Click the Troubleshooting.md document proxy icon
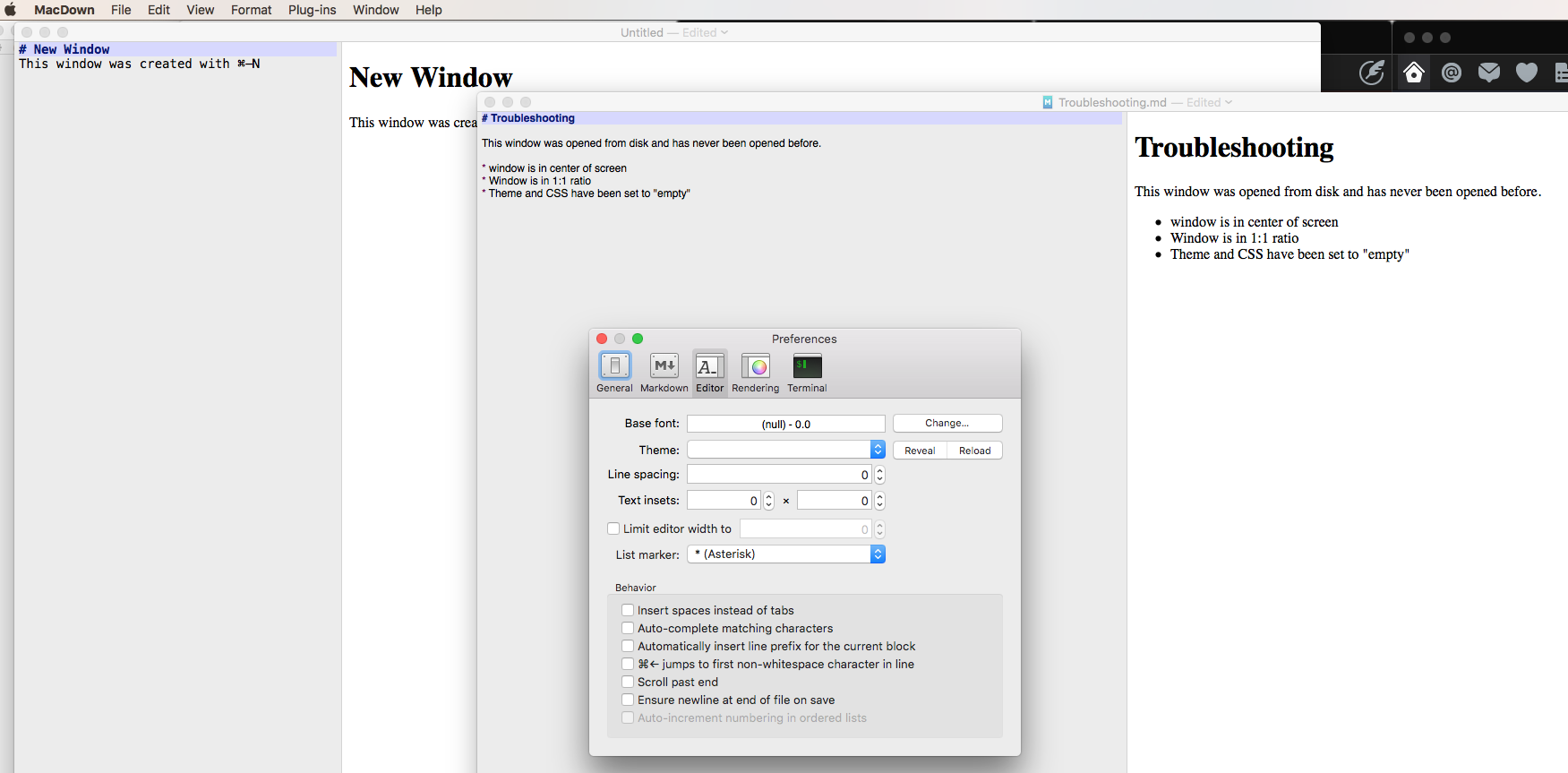Screen dimensions: 1568x773 click(1048, 102)
